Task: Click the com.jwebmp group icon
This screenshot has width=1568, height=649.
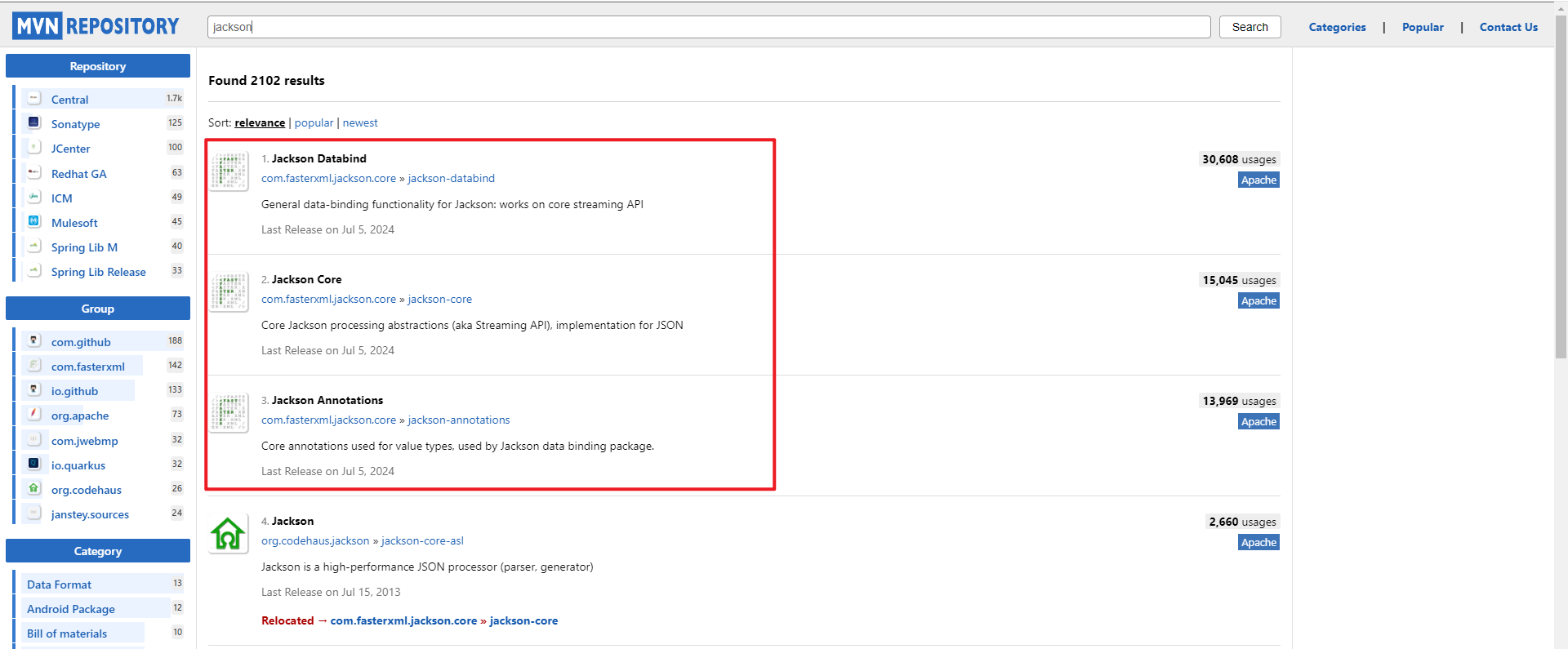Action: pos(34,439)
